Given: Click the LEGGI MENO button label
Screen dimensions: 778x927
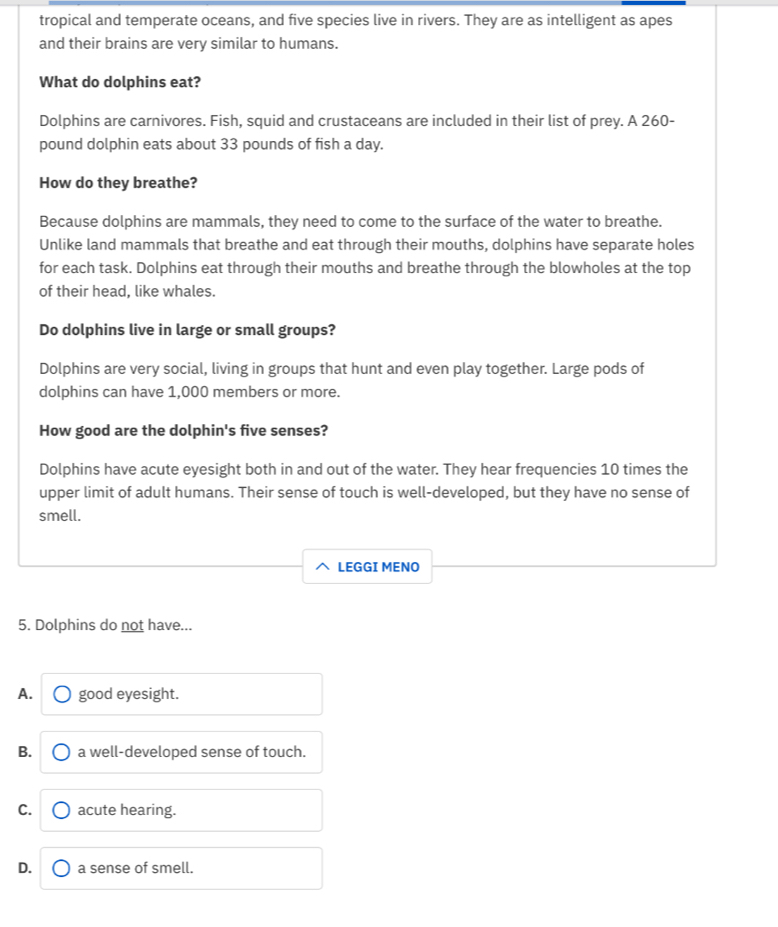Looking at the screenshot, I should (378, 567).
